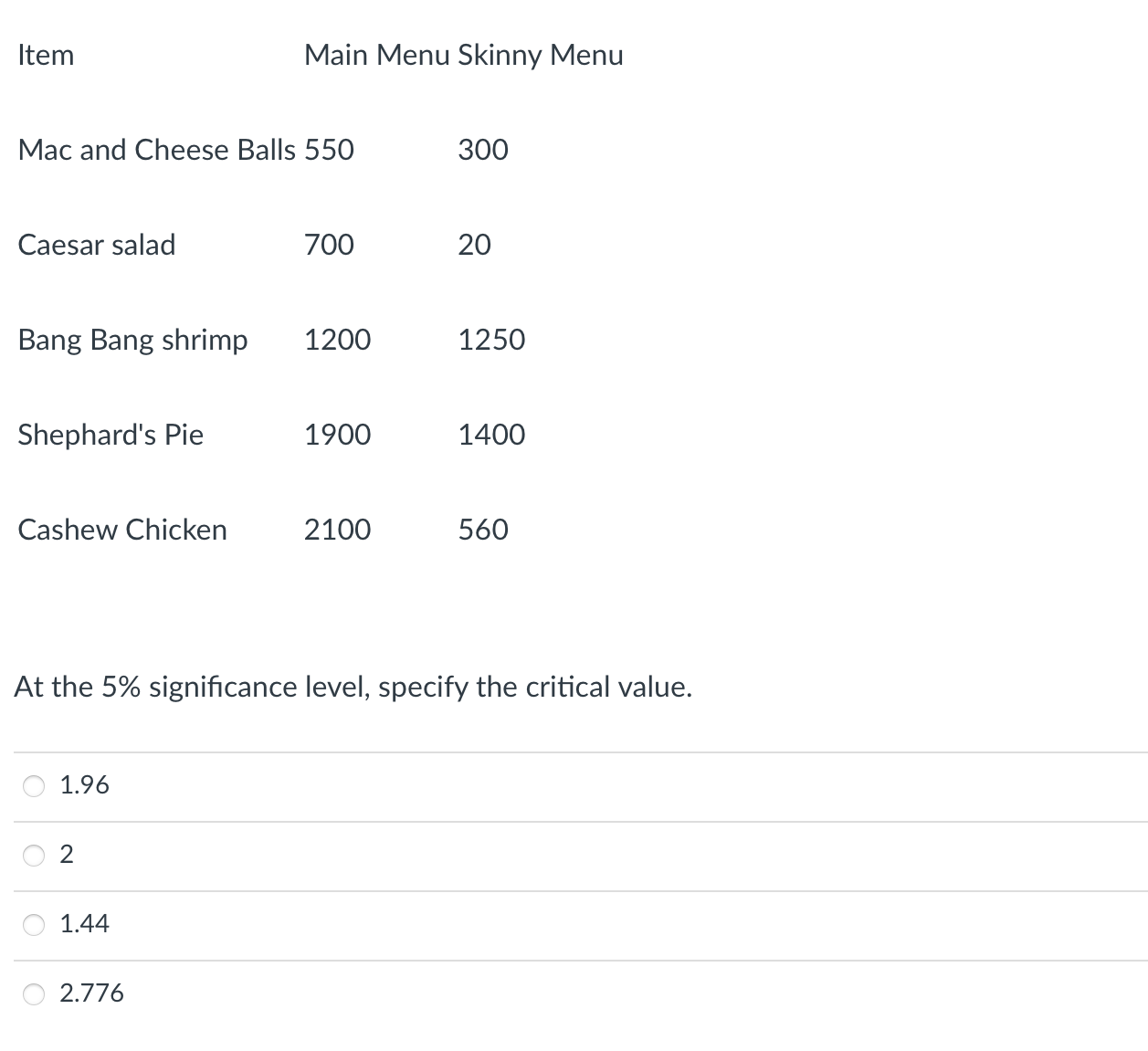Click the Bang Bang shrimp row label
This screenshot has width=1148, height=1051.
pyautogui.click(x=133, y=340)
